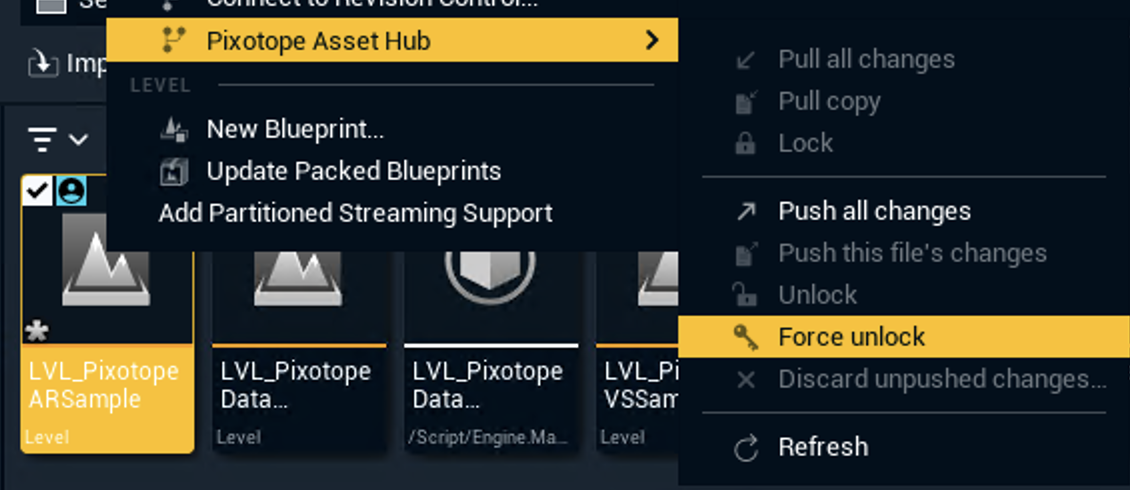Click the Update Packed Blueprints icon
Screen dimensions: 1130x490
coord(174,171)
